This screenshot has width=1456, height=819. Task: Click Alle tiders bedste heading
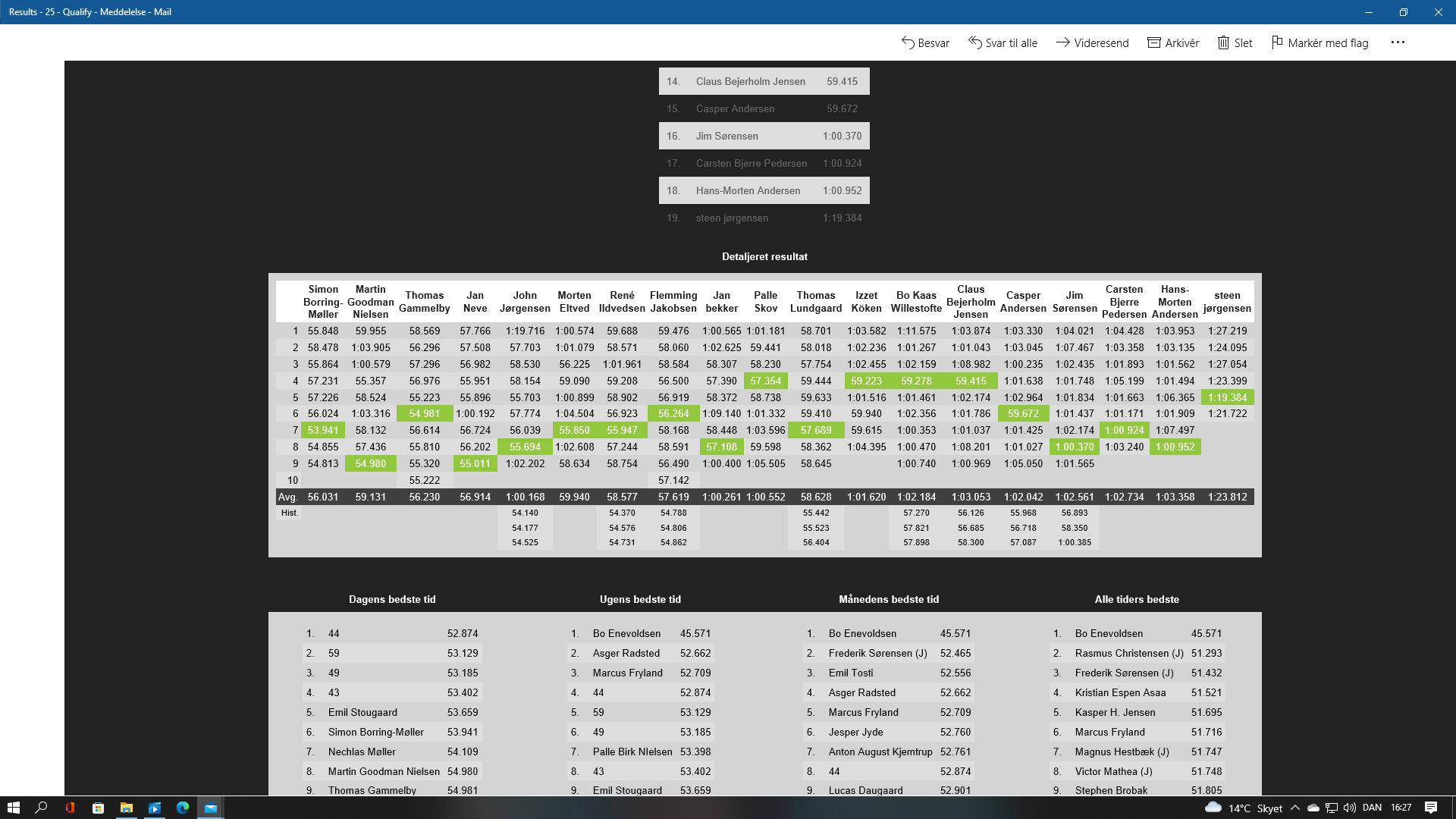(x=1137, y=599)
